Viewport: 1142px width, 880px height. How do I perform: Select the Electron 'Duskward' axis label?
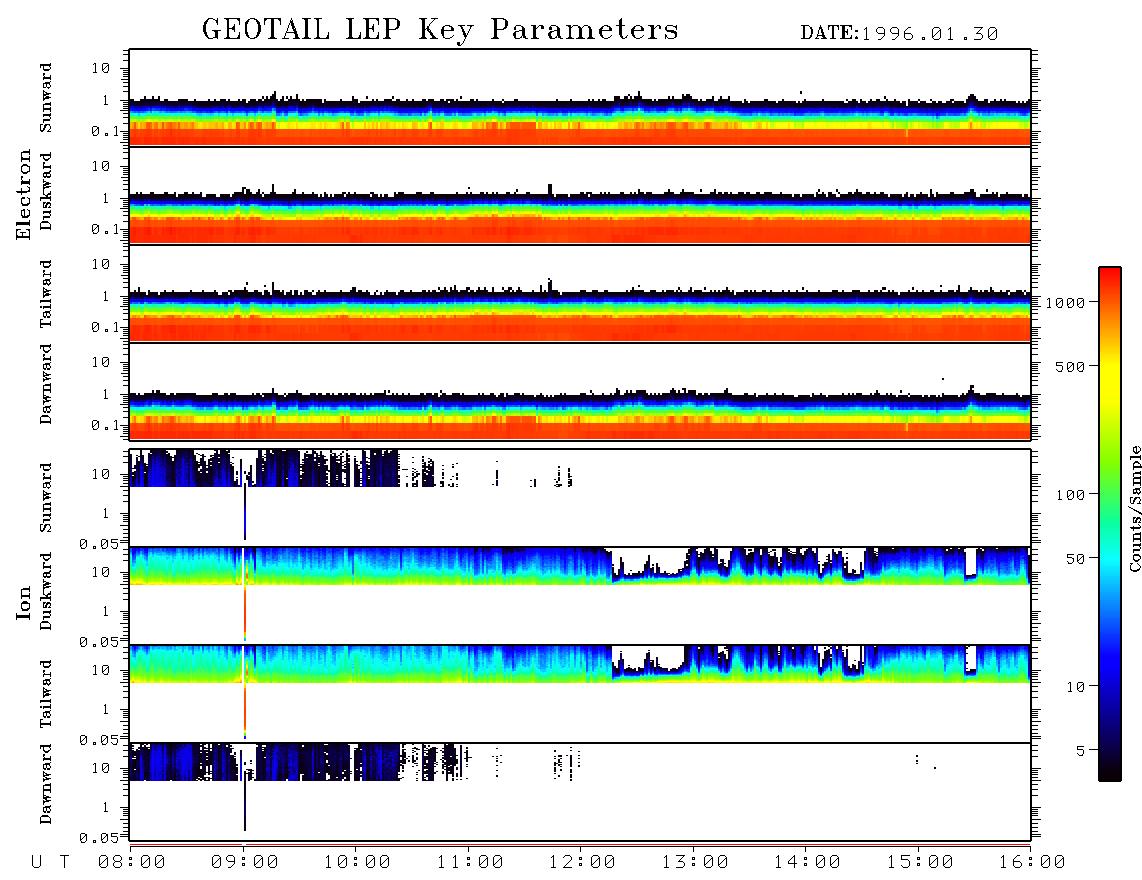click(x=46, y=191)
